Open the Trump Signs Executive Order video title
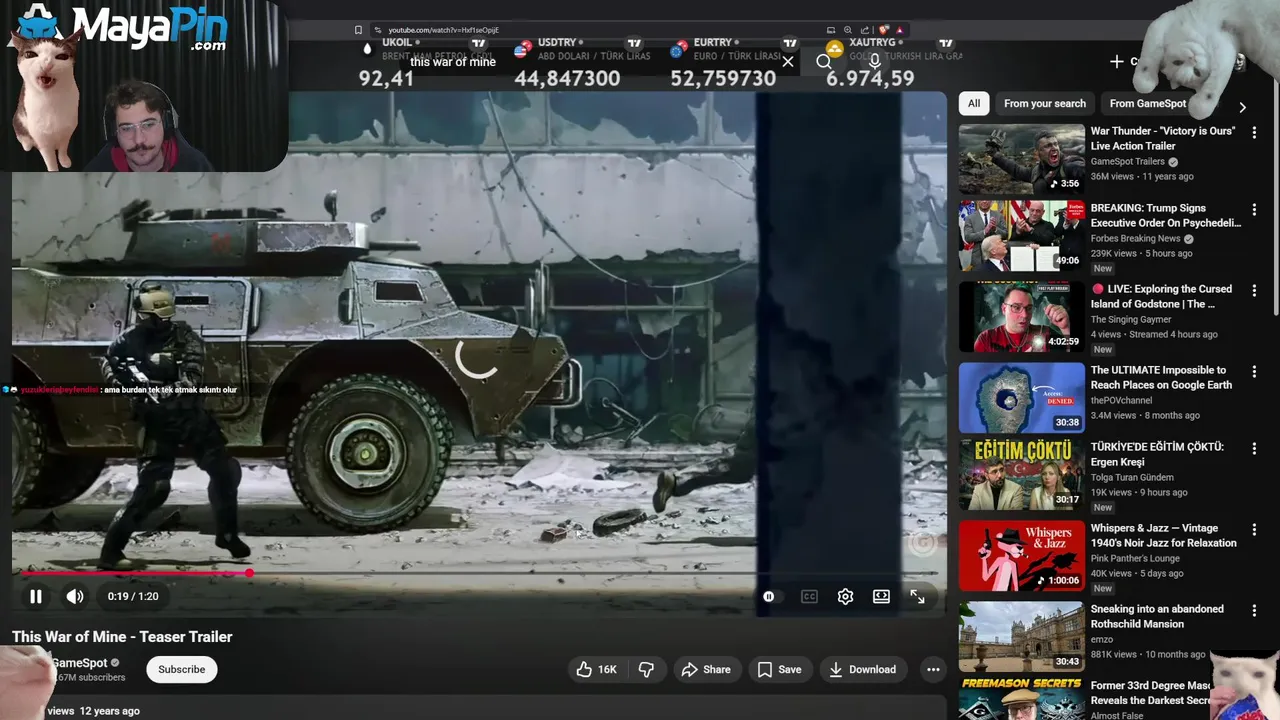Viewport: 1280px width, 720px height. coord(1165,216)
